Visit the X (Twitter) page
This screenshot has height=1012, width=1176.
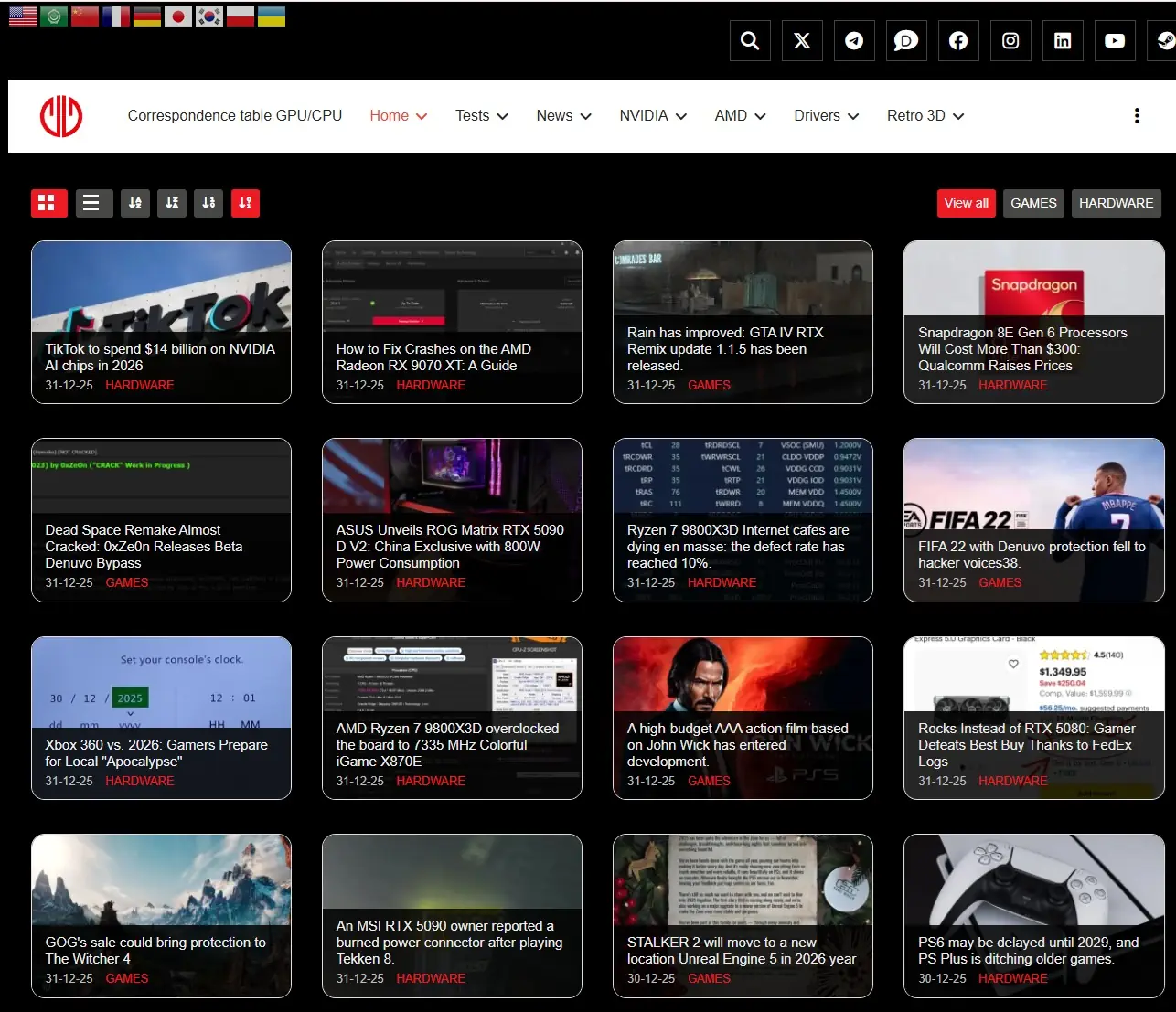[802, 40]
